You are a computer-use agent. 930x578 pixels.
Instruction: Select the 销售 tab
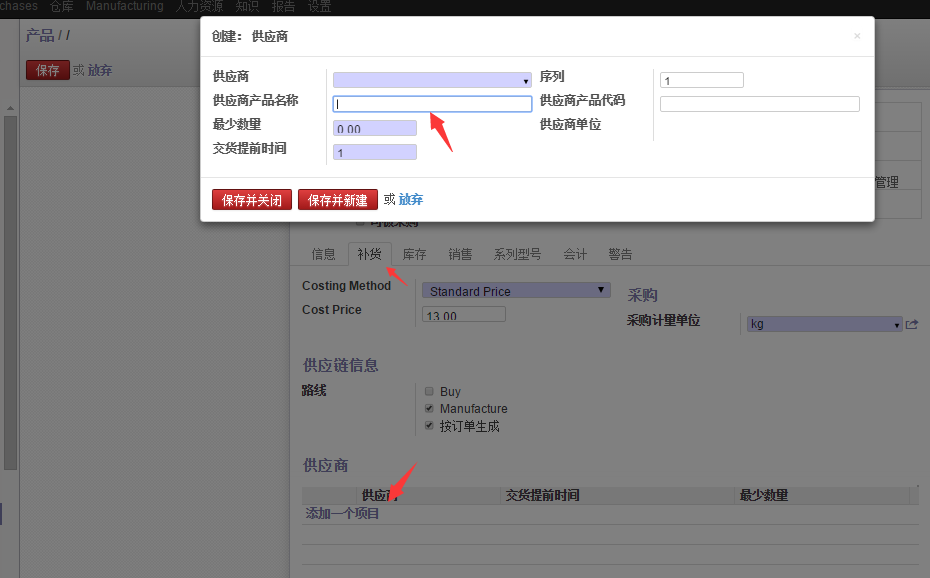[460, 254]
